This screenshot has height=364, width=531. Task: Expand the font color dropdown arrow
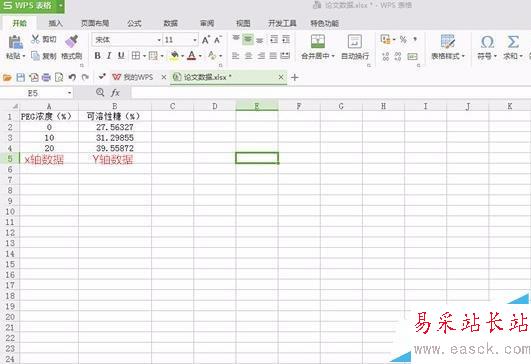(200, 56)
